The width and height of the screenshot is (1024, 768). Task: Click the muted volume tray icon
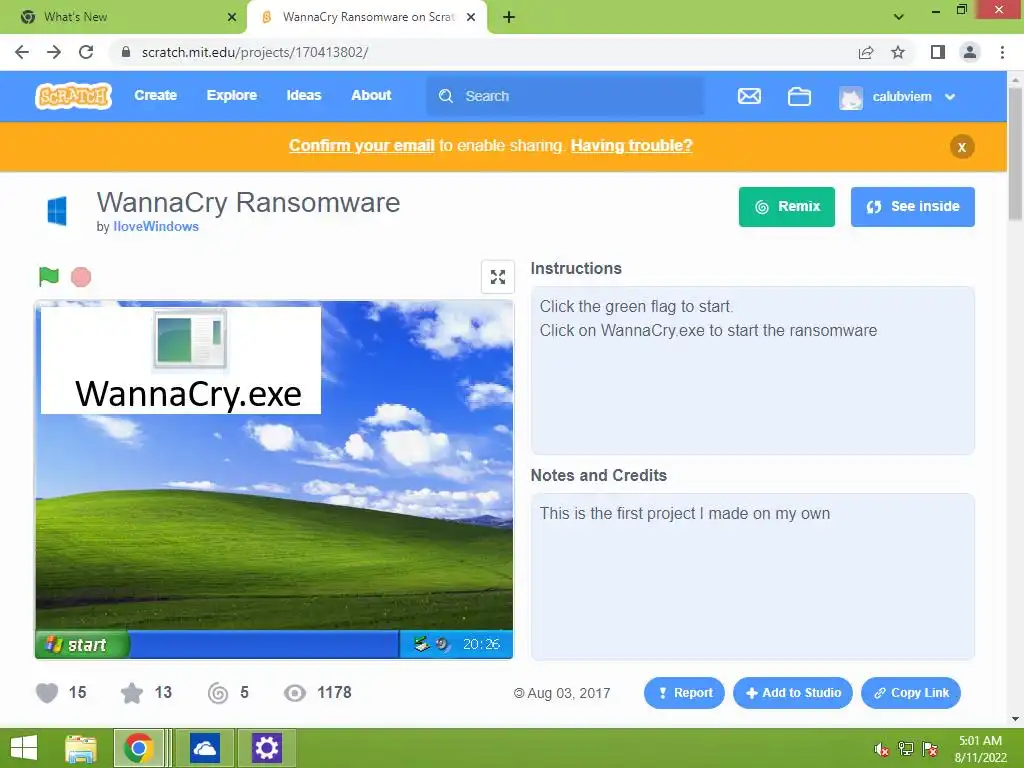coord(881,750)
